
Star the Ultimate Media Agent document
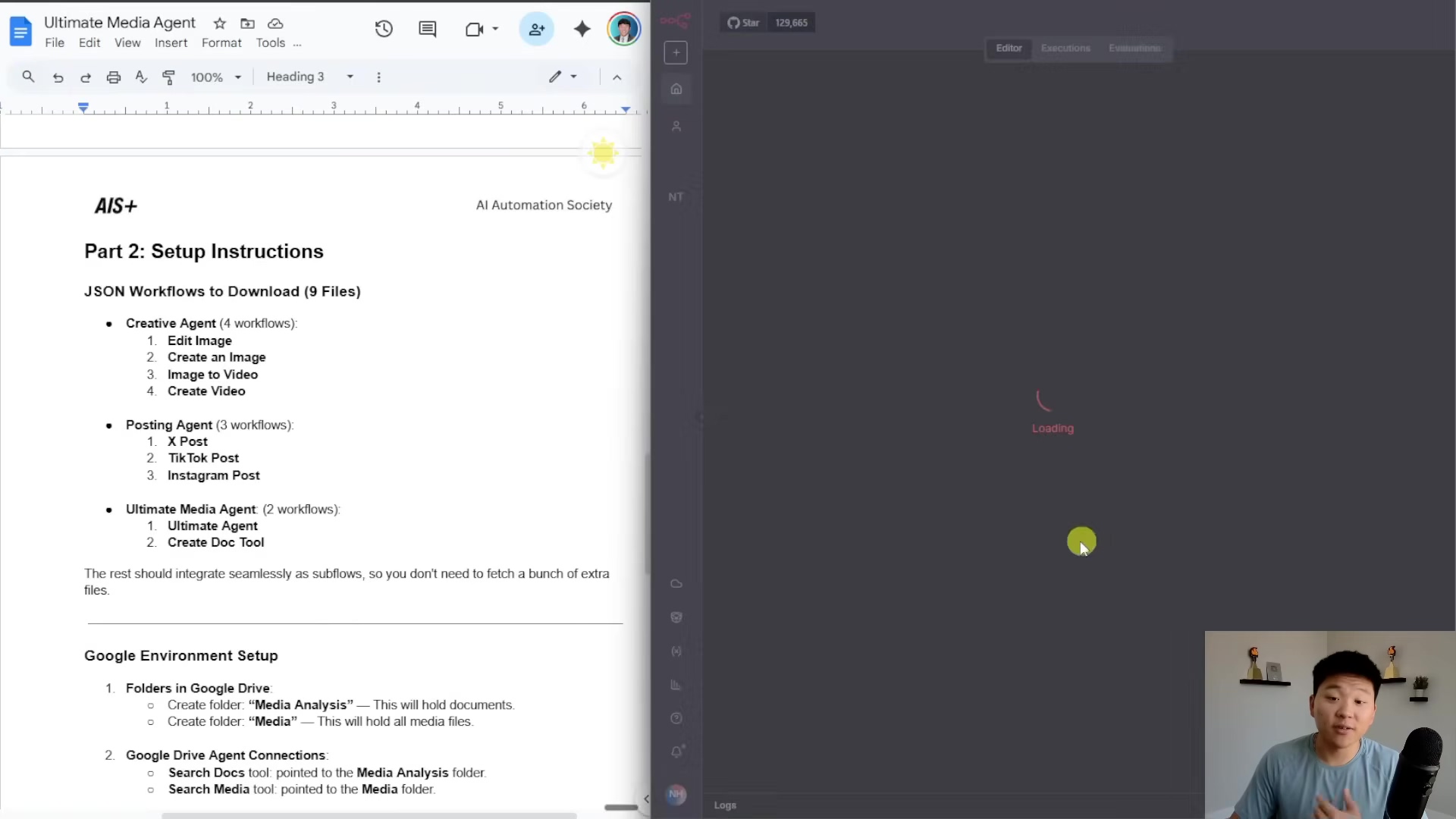pyautogui.click(x=219, y=24)
